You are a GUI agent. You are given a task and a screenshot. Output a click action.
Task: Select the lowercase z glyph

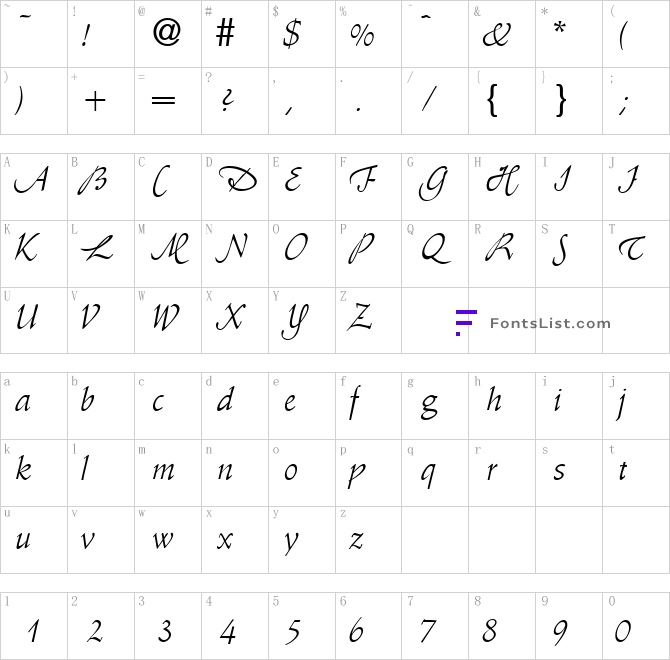(x=356, y=540)
